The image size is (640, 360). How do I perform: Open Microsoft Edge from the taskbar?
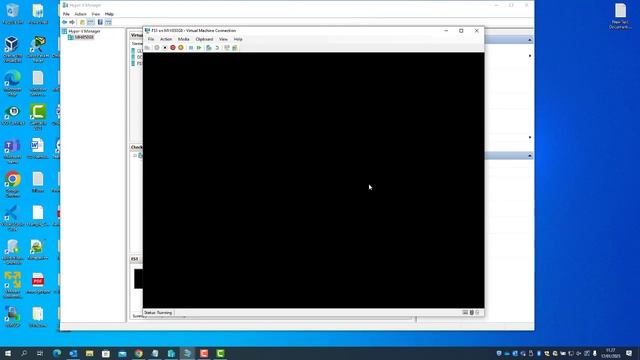[x=57, y=353]
